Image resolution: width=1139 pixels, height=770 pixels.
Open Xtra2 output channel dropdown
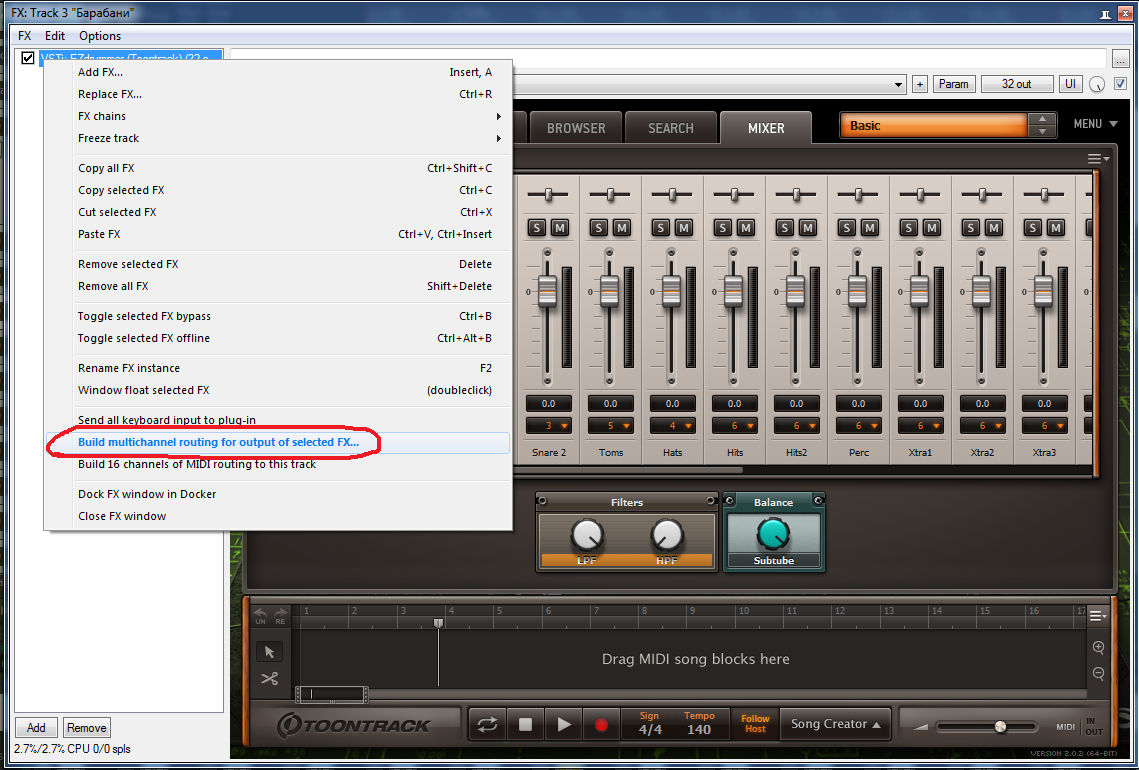pyautogui.click(x=982, y=426)
